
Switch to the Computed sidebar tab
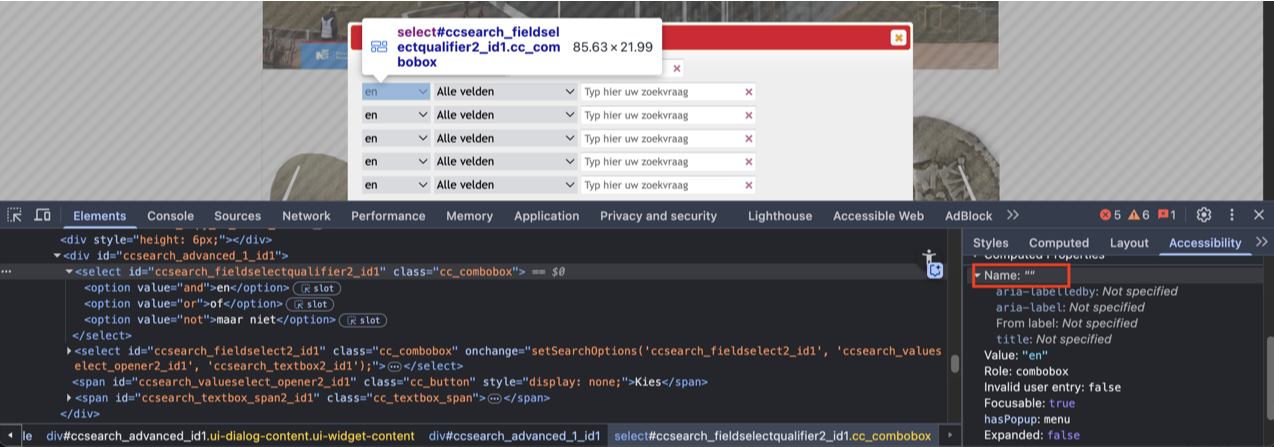[x=1058, y=243]
